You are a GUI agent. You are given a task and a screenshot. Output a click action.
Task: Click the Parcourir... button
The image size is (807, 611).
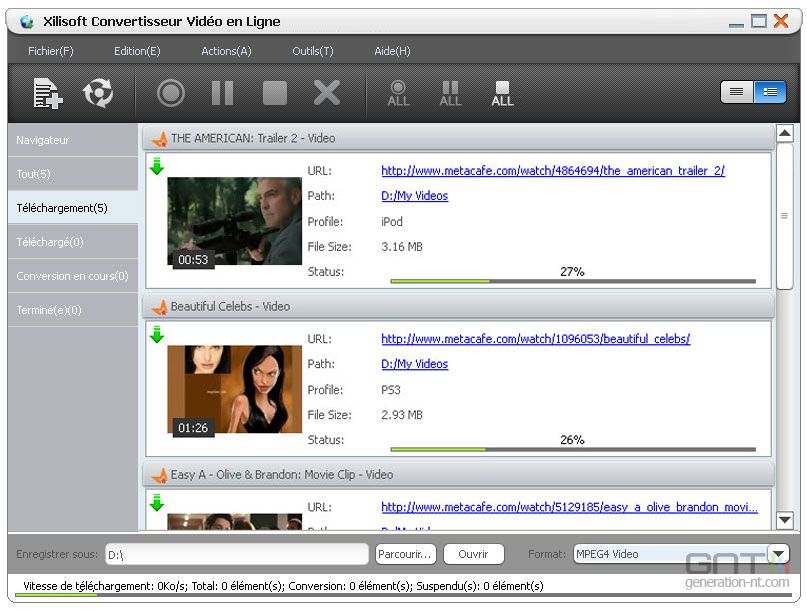pyautogui.click(x=405, y=554)
